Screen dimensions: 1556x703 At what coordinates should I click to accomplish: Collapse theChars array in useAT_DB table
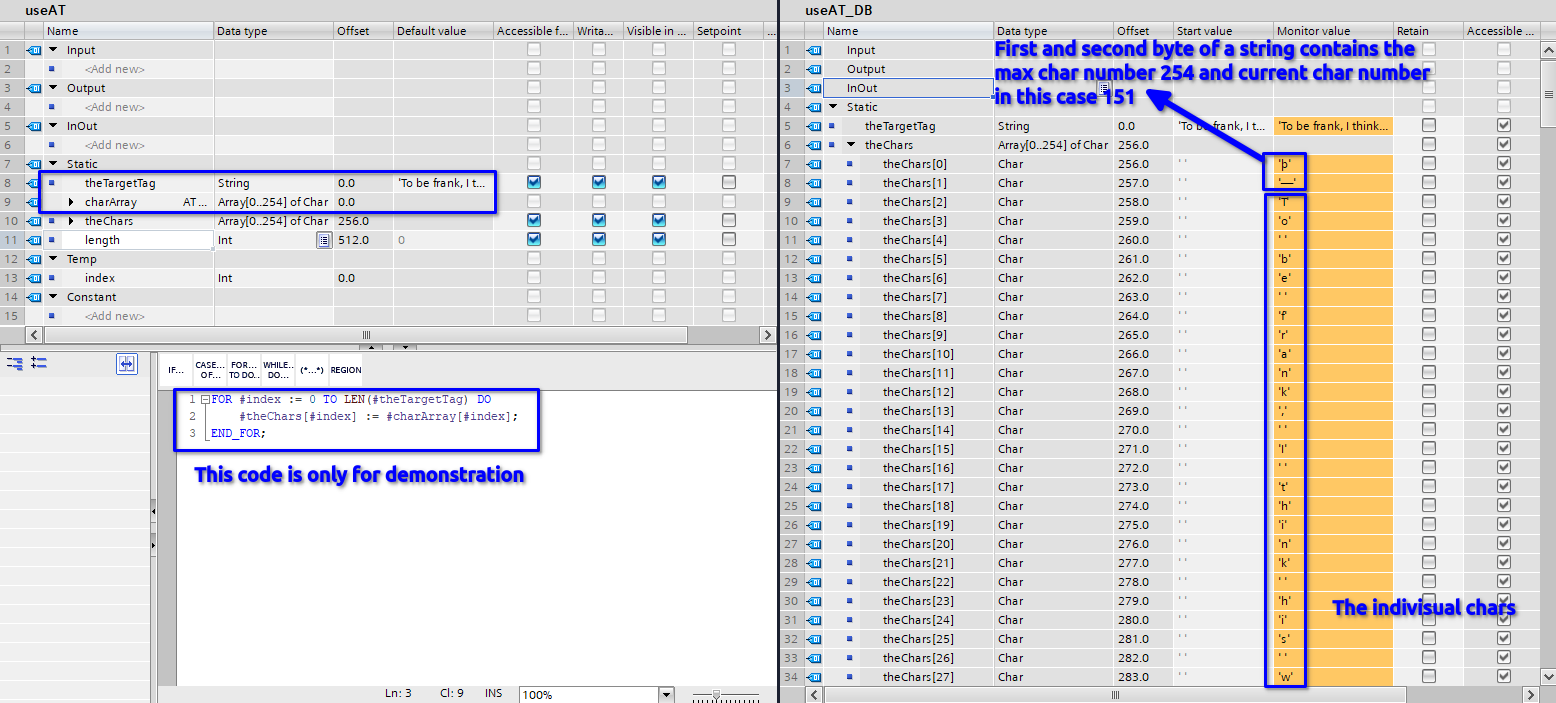[851, 145]
